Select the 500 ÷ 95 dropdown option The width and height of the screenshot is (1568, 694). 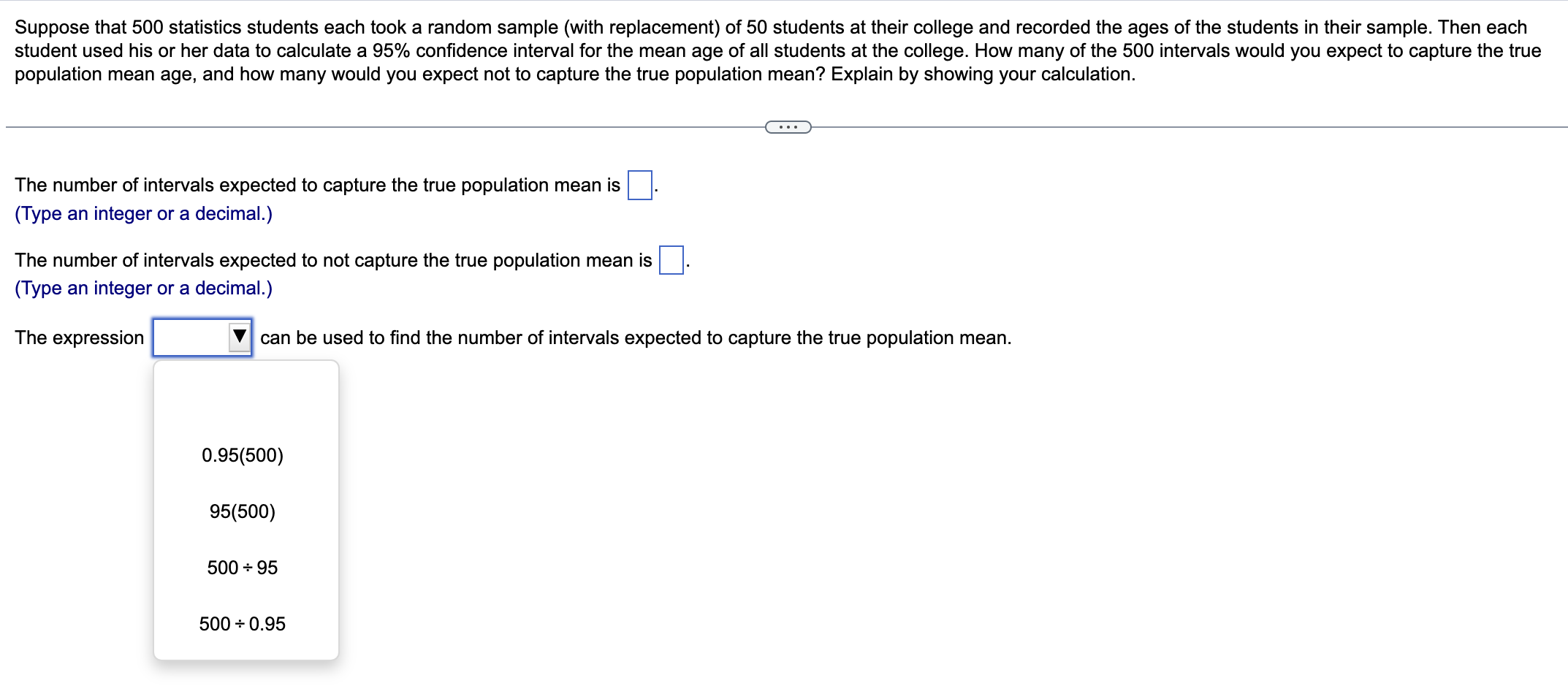pos(242,568)
